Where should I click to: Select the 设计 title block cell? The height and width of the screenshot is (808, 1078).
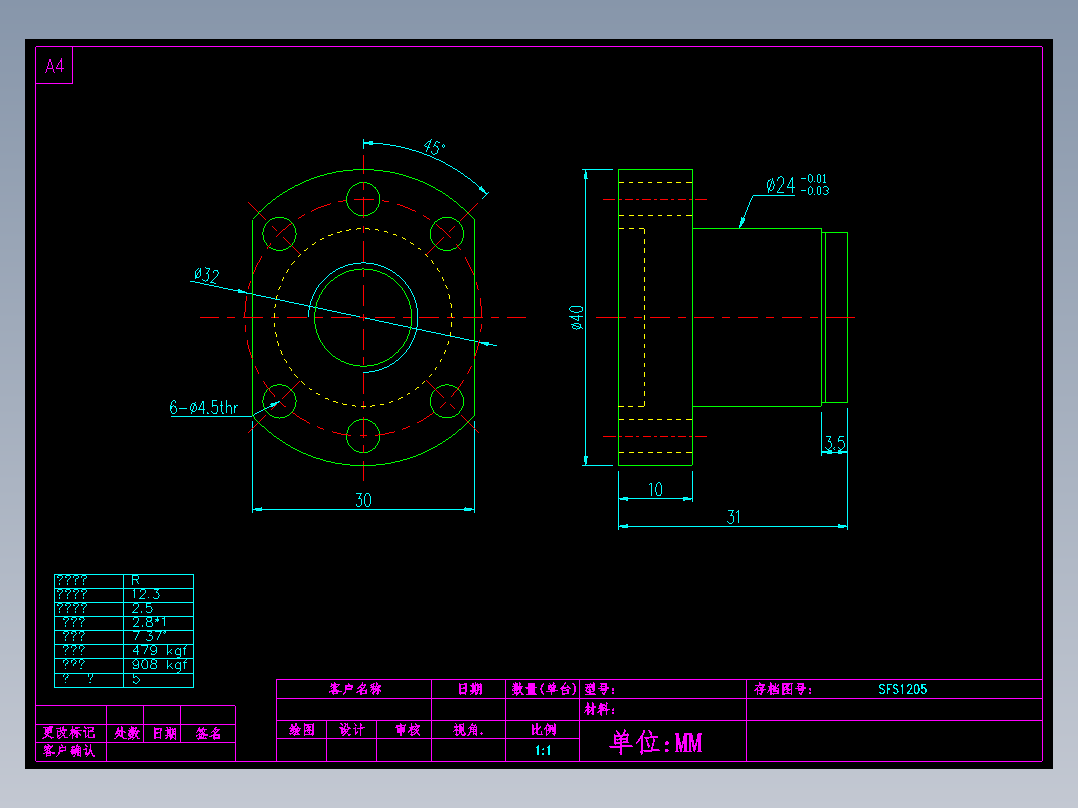(x=352, y=730)
